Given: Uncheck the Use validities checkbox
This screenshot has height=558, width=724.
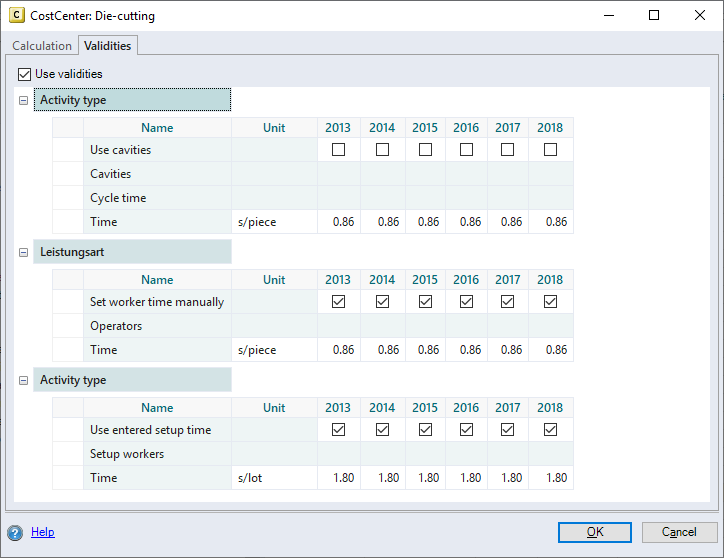Looking at the screenshot, I should (x=25, y=74).
